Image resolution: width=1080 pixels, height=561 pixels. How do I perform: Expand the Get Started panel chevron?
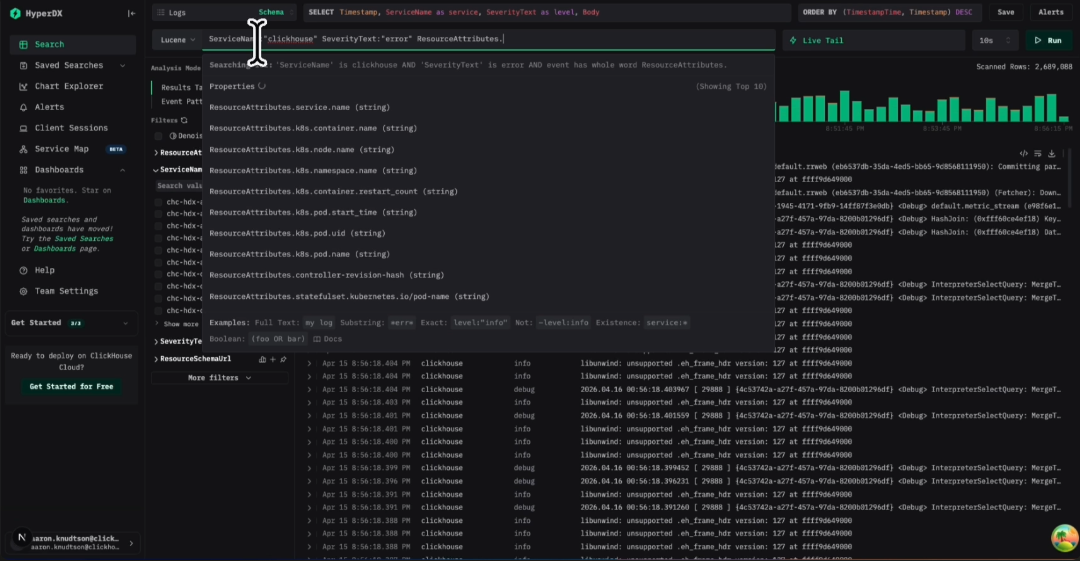pos(125,323)
